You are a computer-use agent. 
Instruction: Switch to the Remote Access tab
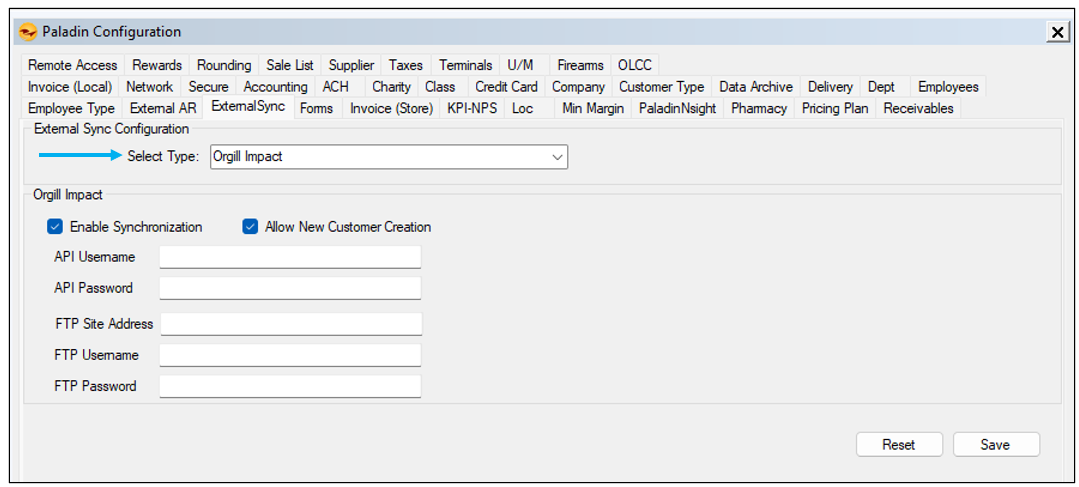click(72, 65)
